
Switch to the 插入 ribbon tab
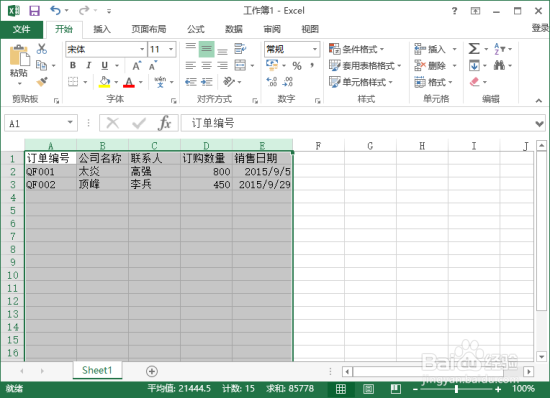pyautogui.click(x=102, y=29)
